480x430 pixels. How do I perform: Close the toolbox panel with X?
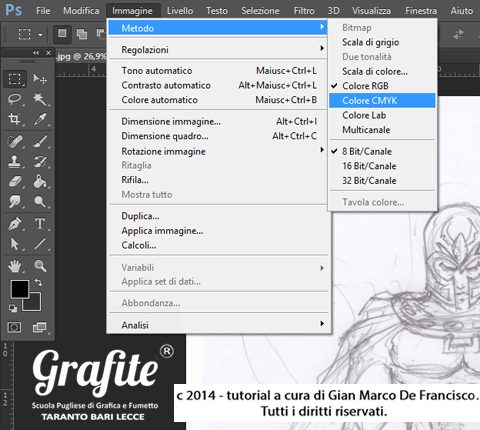pyautogui.click(x=48, y=53)
